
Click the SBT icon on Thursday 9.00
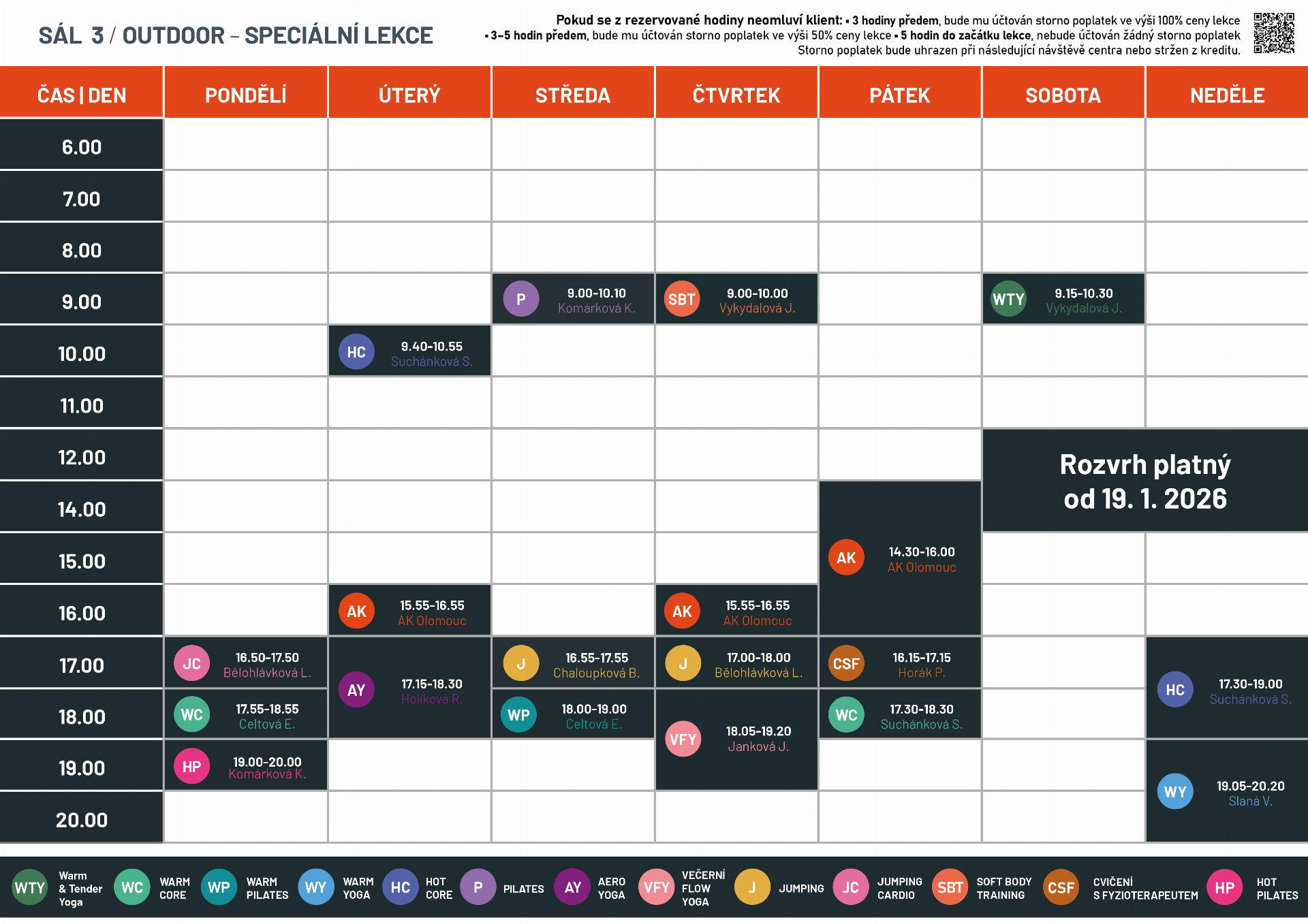pos(682,300)
